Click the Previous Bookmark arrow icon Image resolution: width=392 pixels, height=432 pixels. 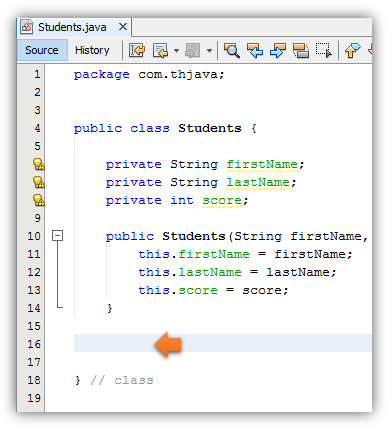[352, 51]
